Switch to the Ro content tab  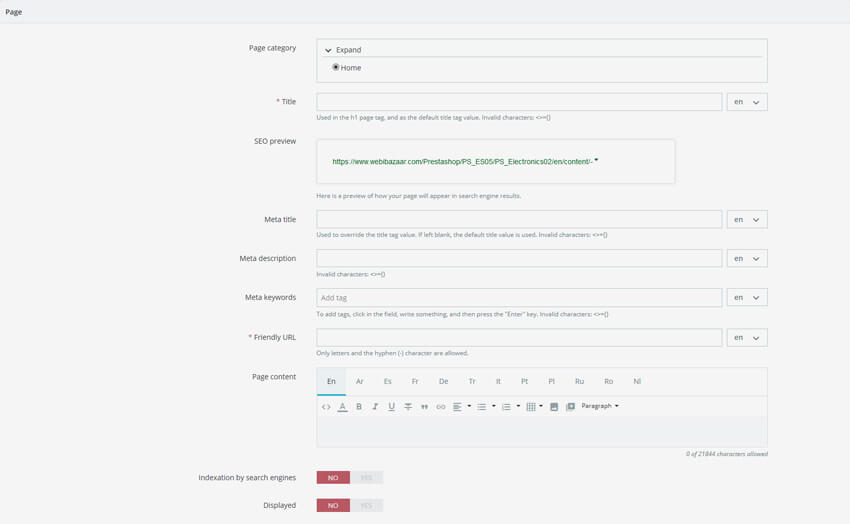click(x=609, y=381)
